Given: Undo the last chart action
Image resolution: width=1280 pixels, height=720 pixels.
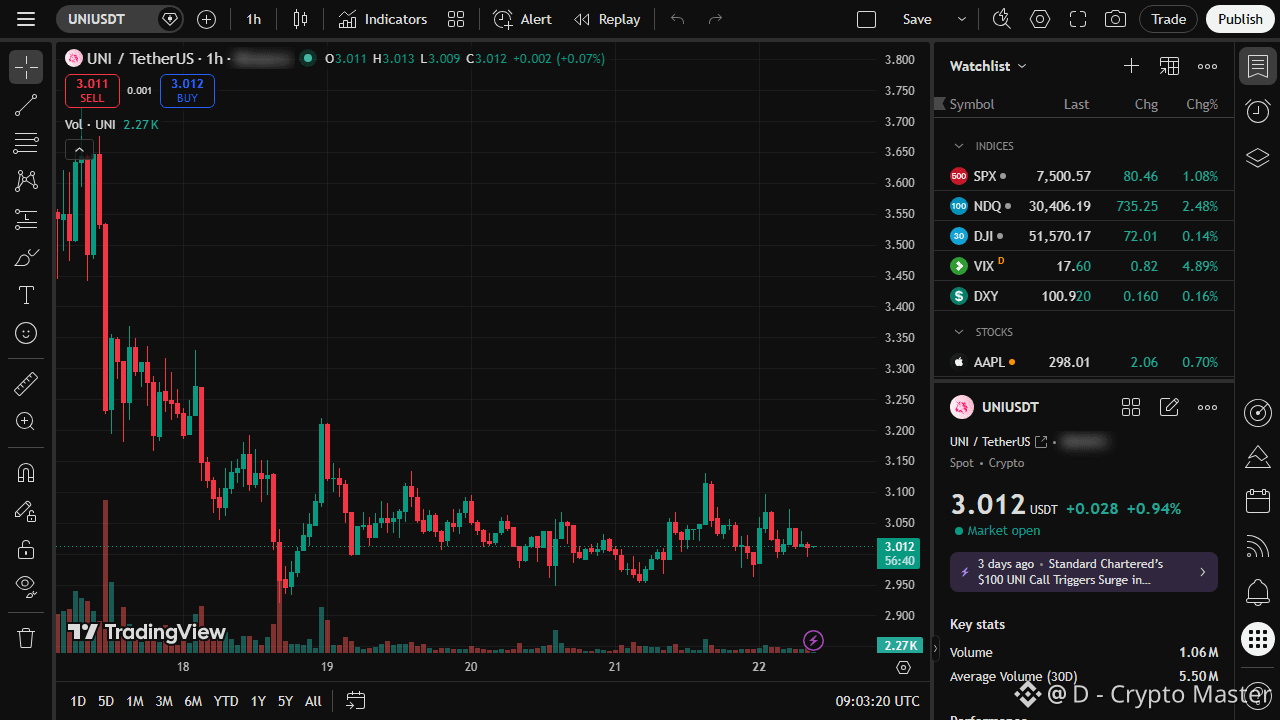Looking at the screenshot, I should [x=678, y=19].
